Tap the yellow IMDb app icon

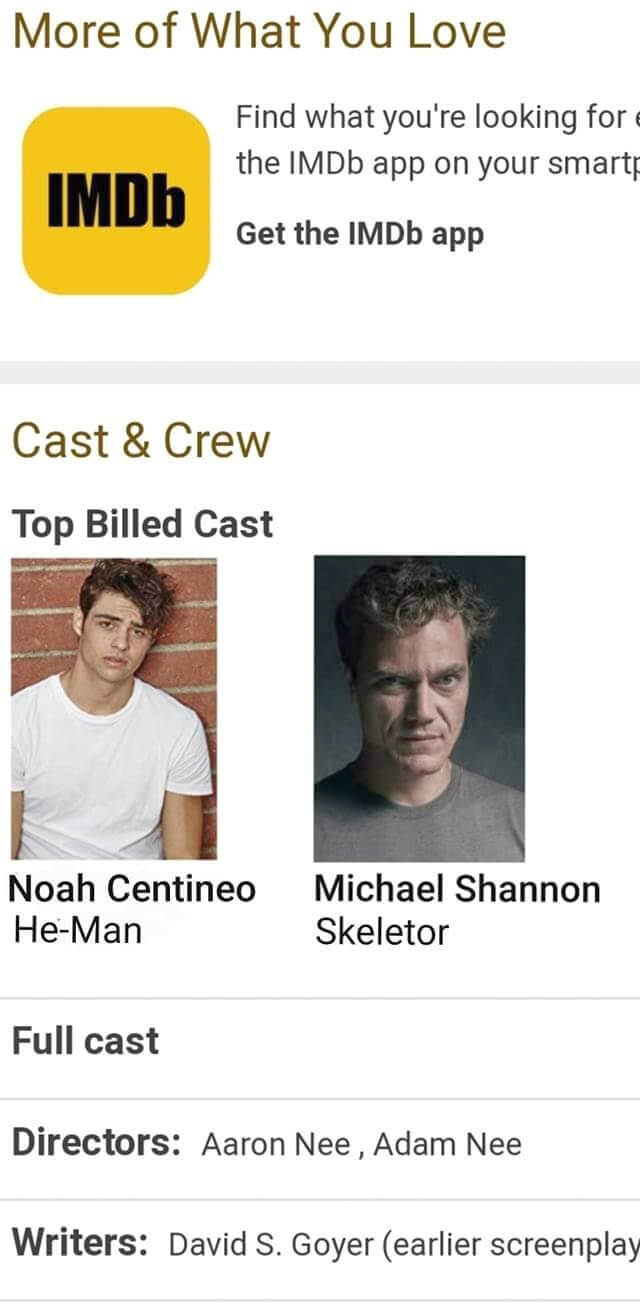point(116,201)
